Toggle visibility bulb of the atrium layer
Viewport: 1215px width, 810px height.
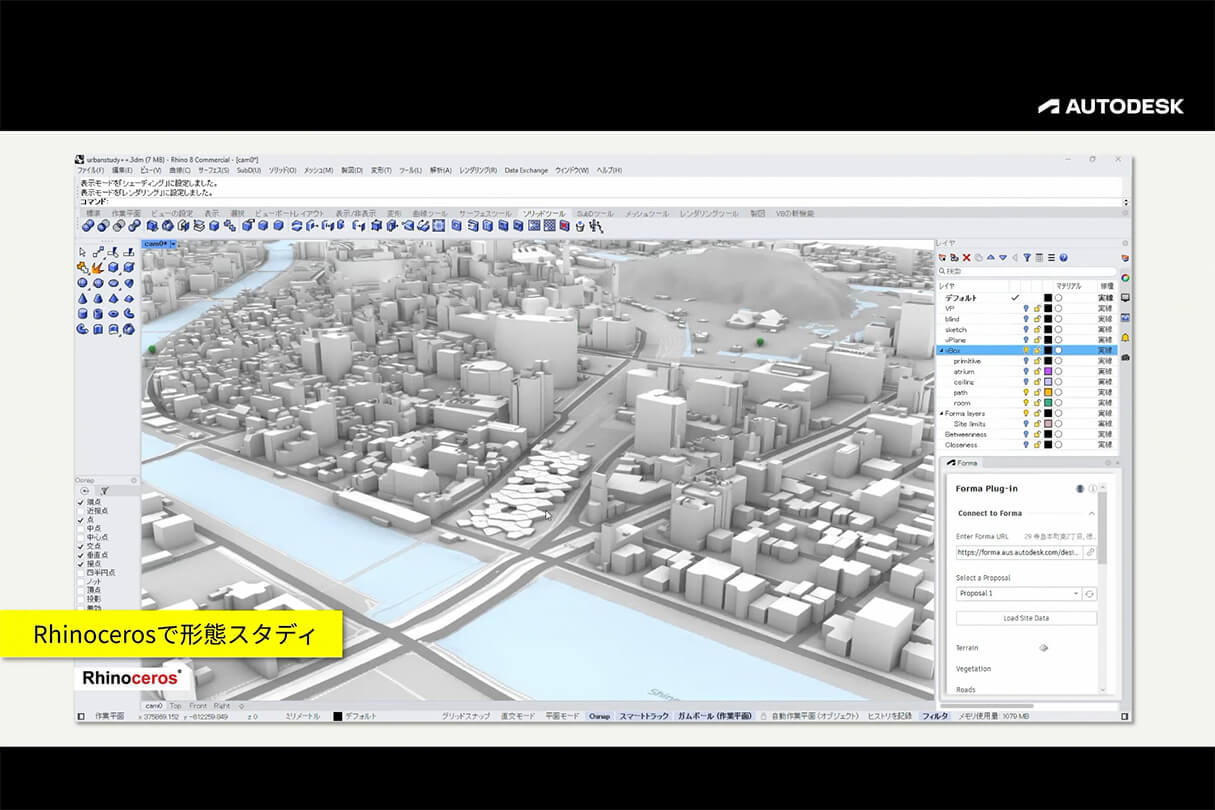point(1026,371)
